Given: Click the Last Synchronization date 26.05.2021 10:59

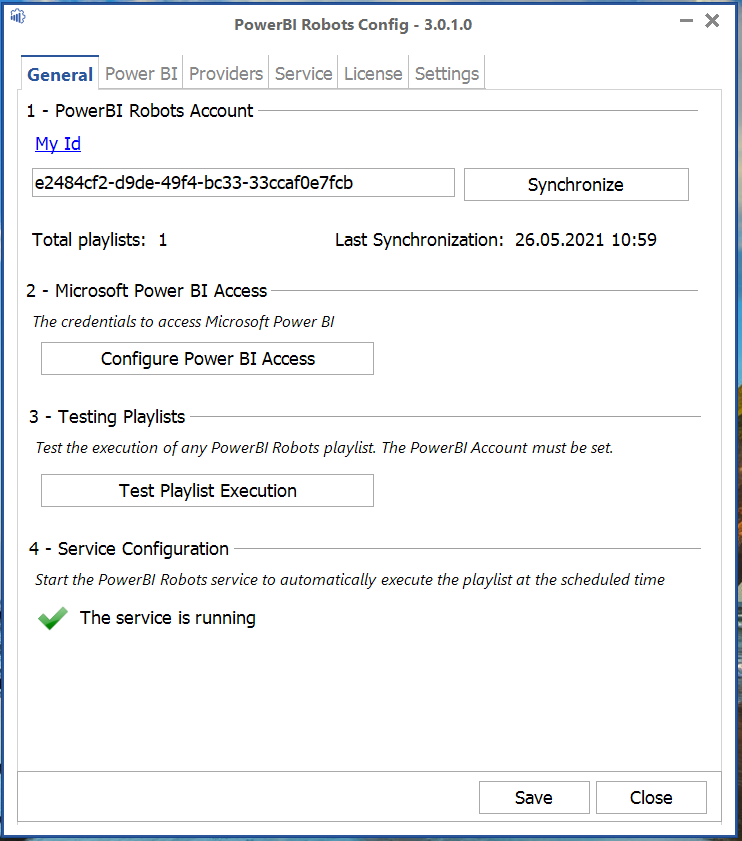Looking at the screenshot, I should coord(586,240).
